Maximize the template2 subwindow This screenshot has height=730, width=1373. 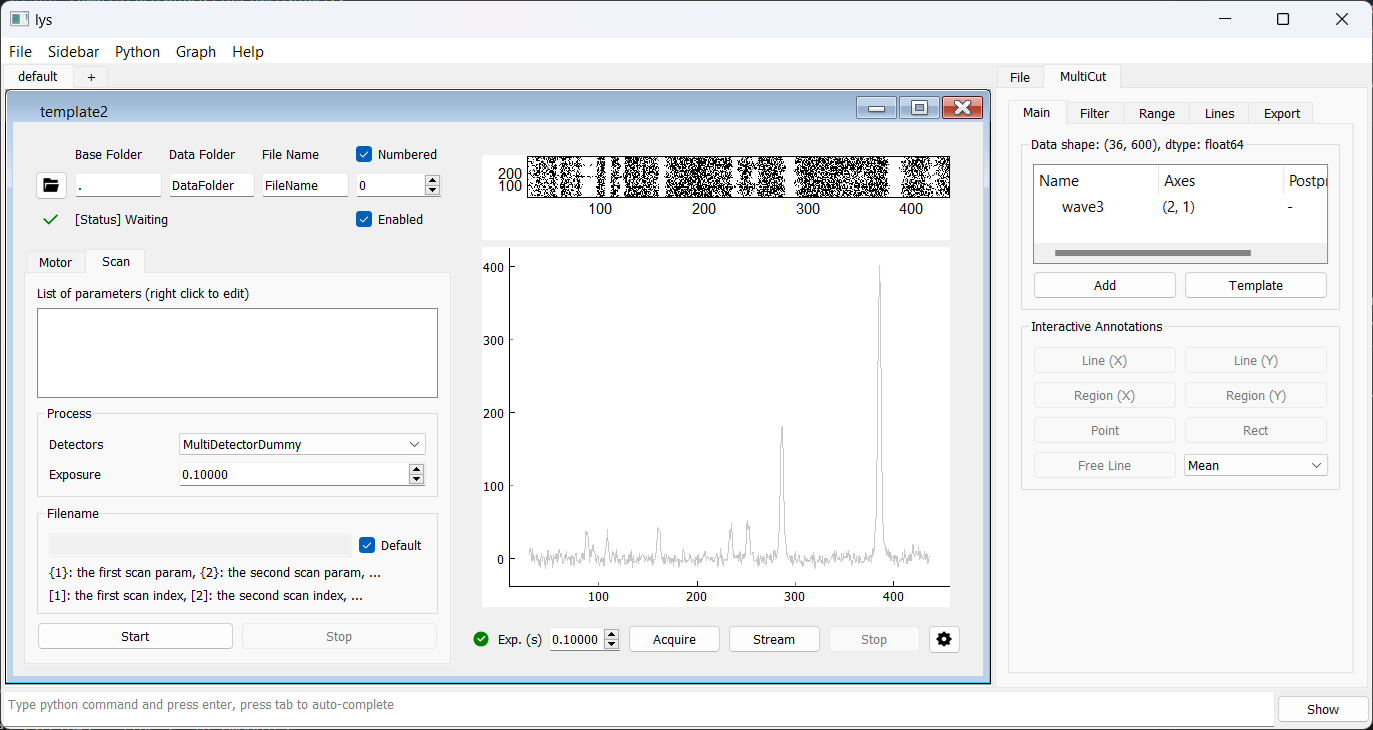click(919, 109)
